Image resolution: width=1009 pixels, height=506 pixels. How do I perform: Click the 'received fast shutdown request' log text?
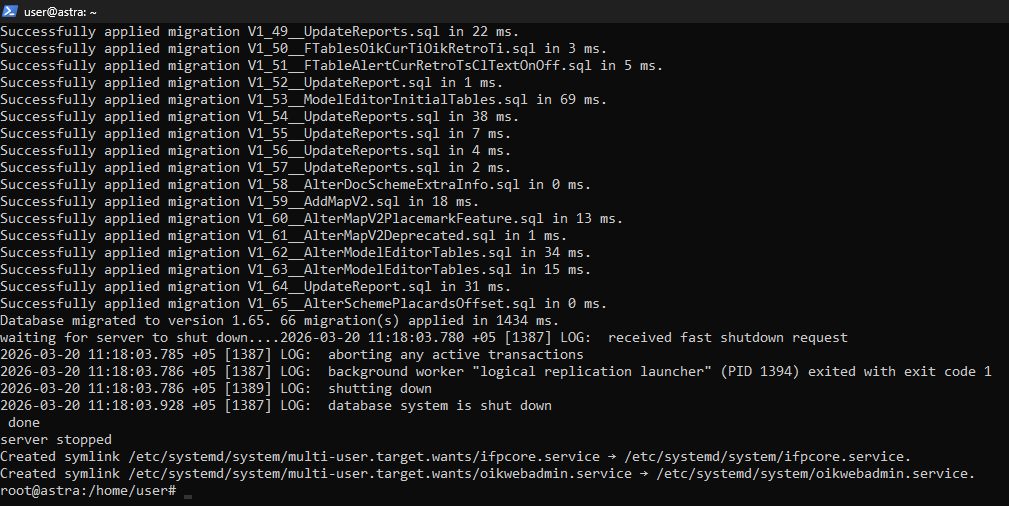pyautogui.click(x=727, y=338)
